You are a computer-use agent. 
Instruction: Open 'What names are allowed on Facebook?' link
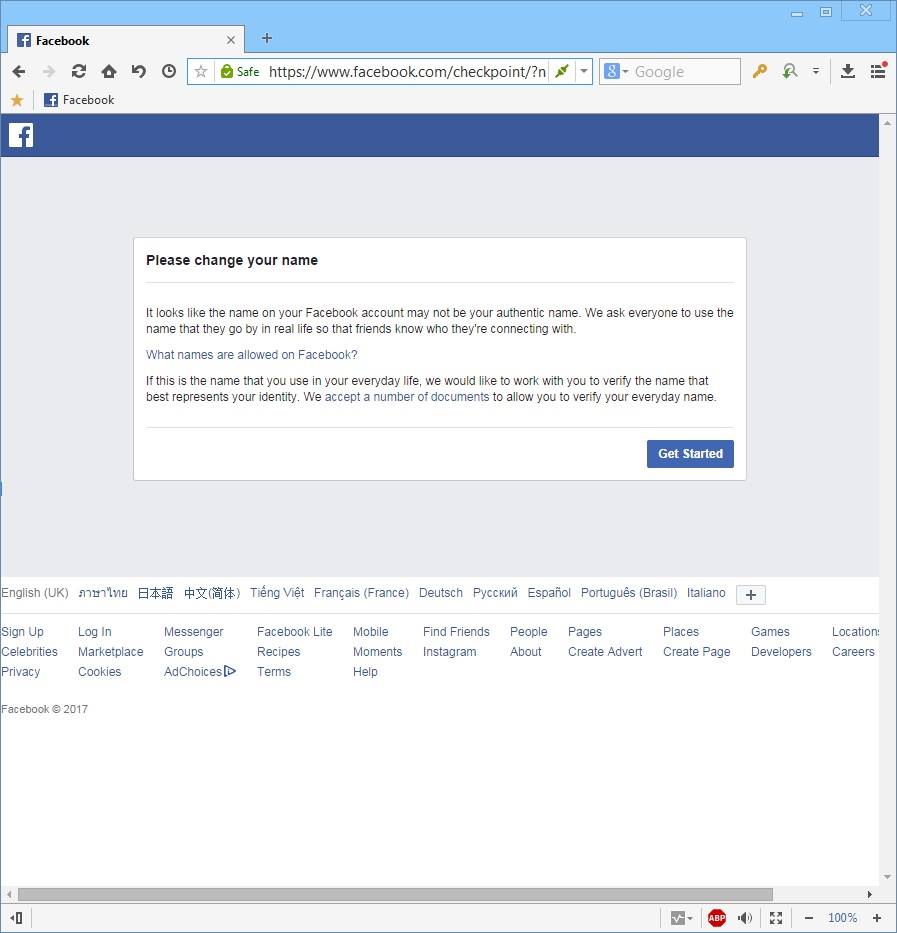point(252,355)
